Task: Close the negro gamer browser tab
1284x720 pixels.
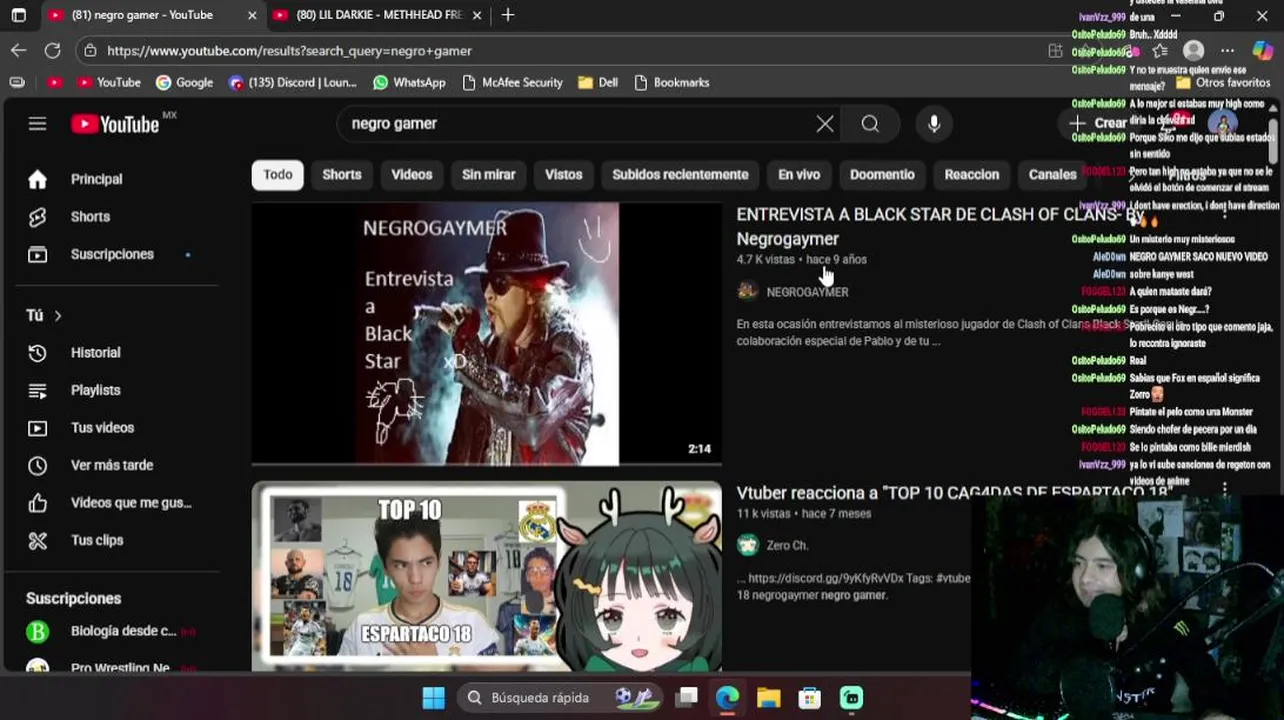Action: click(x=252, y=15)
